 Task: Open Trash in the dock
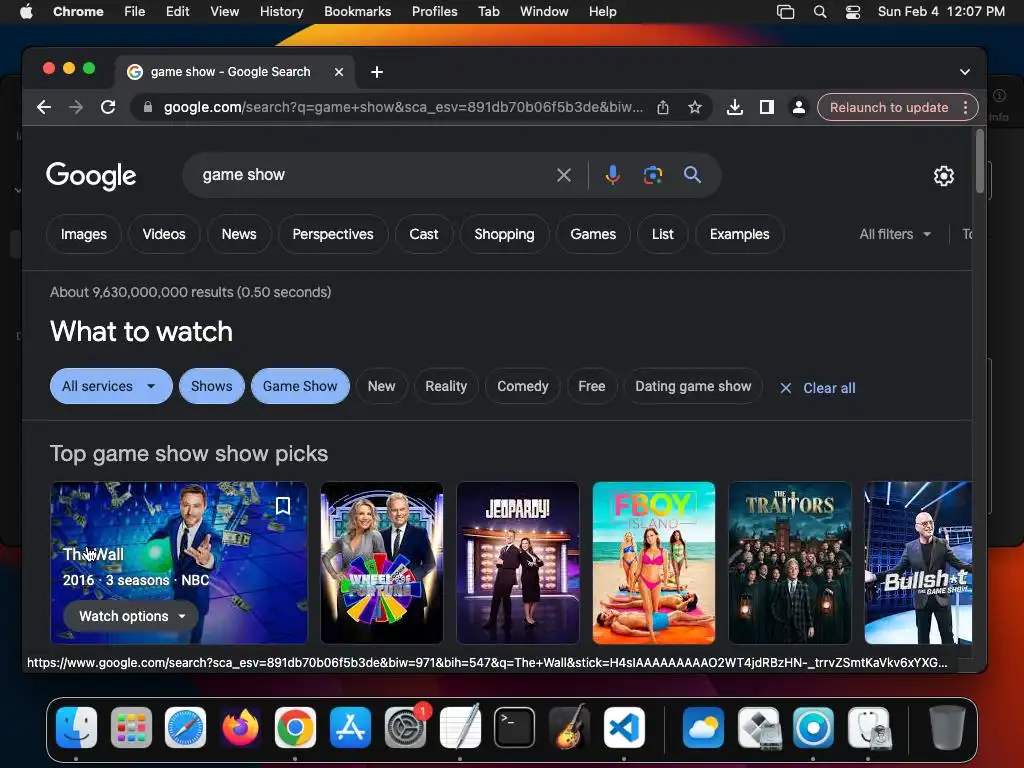point(947,728)
